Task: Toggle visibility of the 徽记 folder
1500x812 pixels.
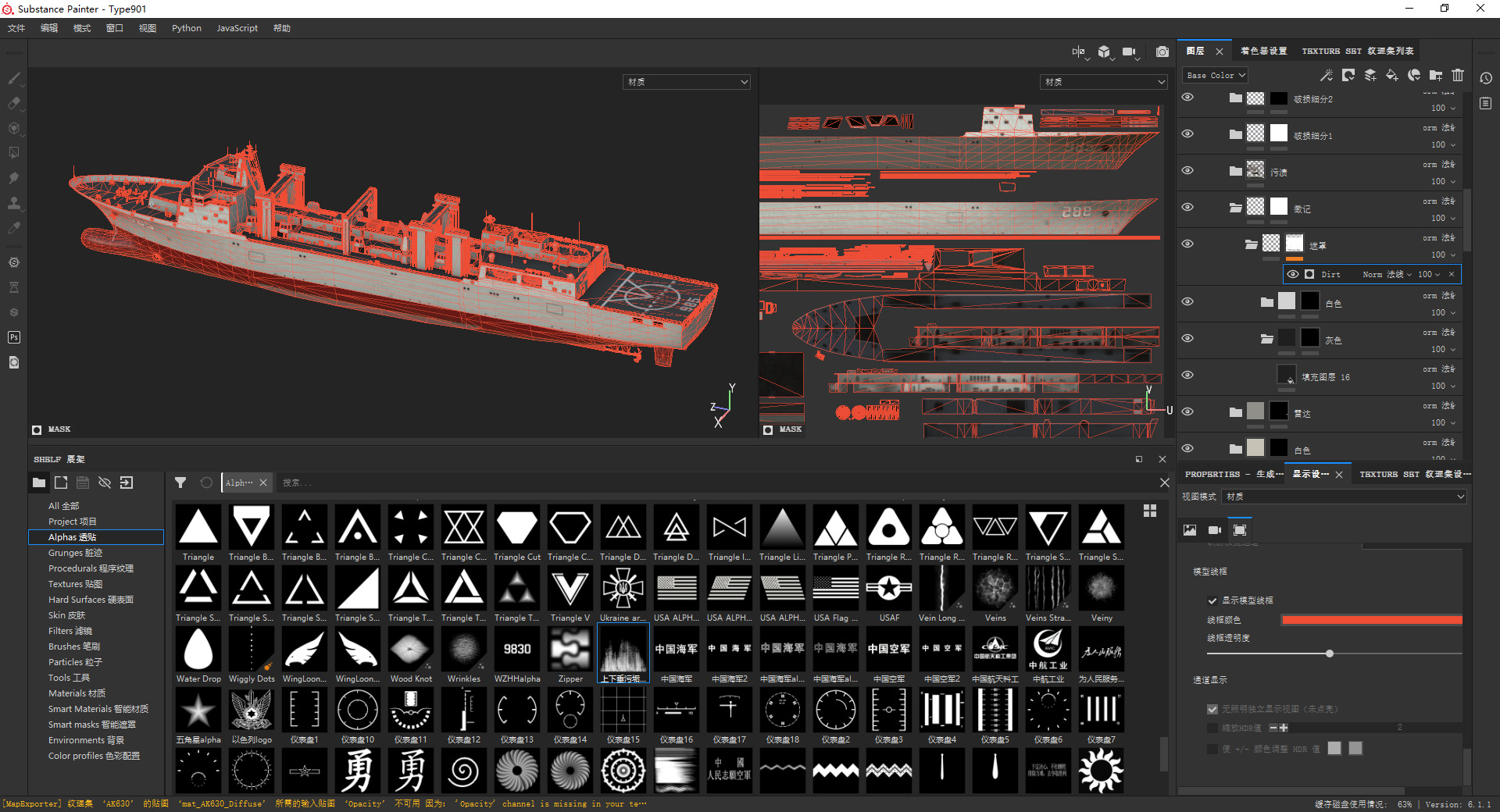Action: click(x=1187, y=207)
